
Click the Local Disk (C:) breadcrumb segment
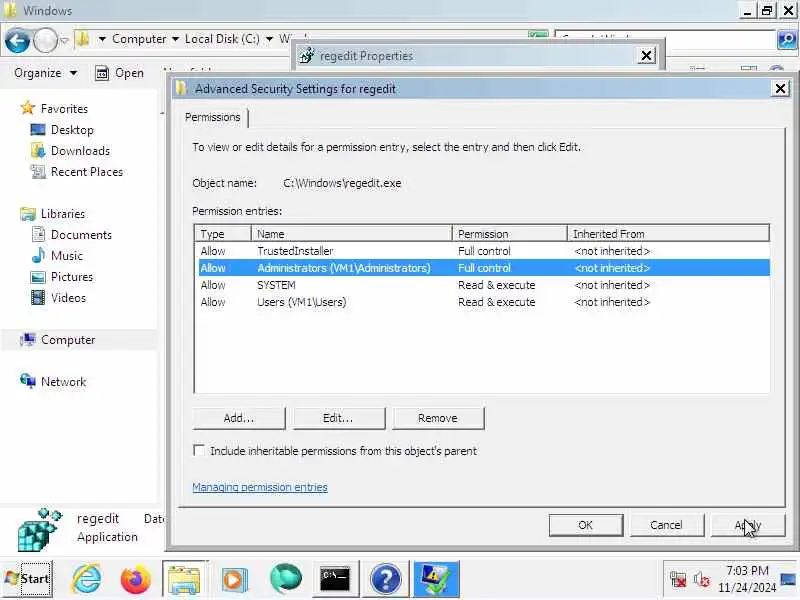222,39
